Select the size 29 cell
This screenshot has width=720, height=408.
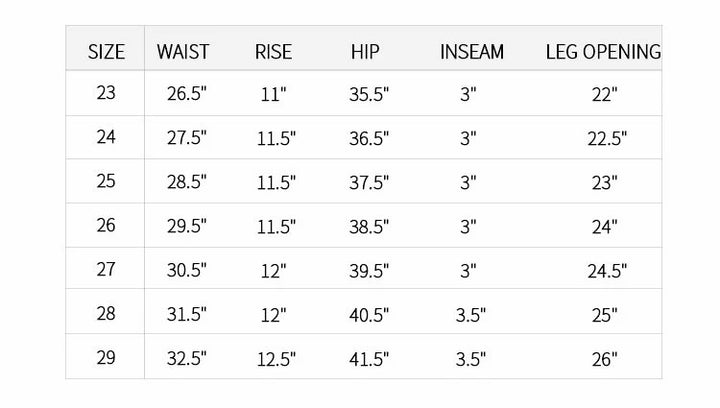(x=106, y=357)
